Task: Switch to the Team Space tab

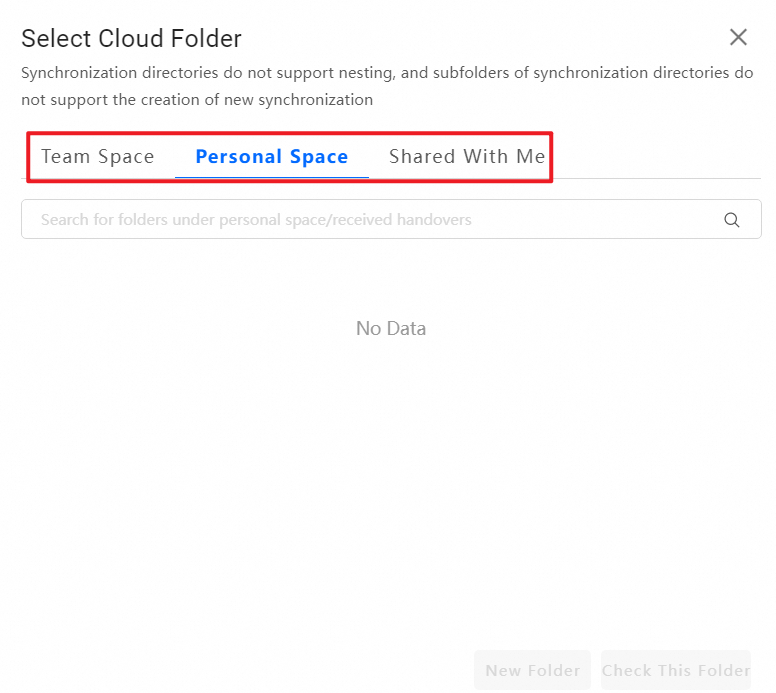Action: coord(98,157)
